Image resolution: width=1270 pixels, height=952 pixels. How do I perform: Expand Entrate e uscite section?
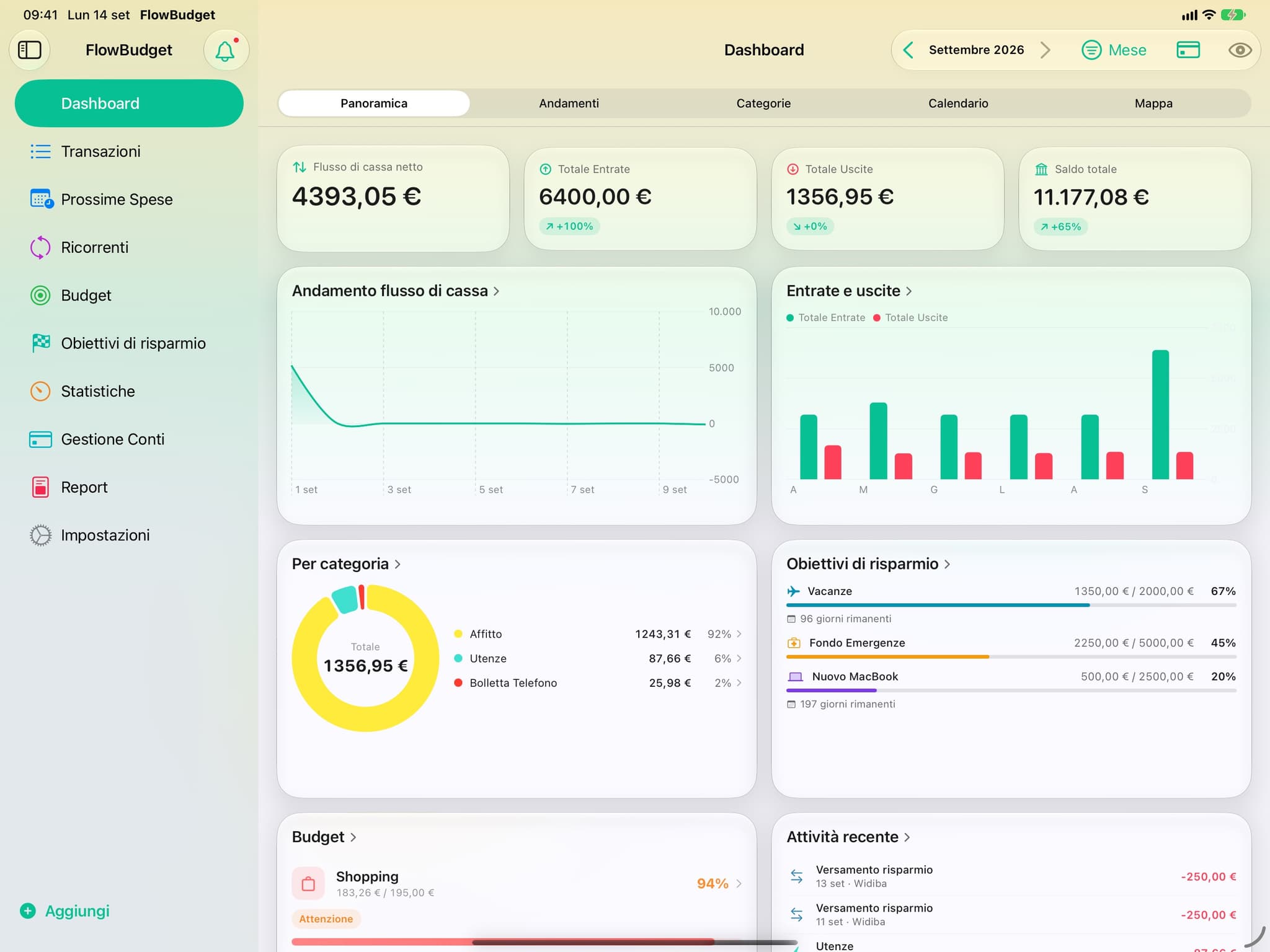pos(849,291)
